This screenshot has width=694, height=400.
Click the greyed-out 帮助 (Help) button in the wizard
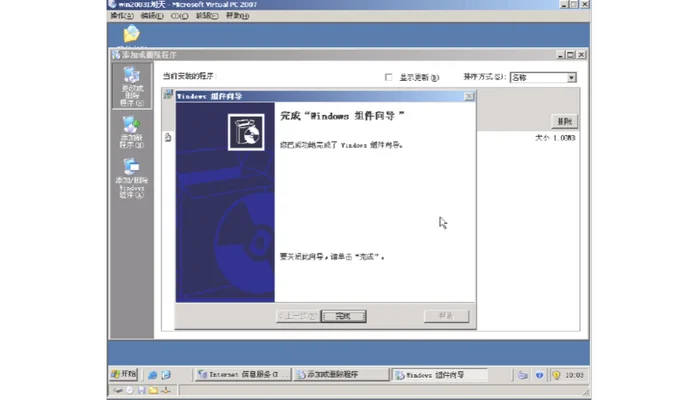(x=446, y=316)
